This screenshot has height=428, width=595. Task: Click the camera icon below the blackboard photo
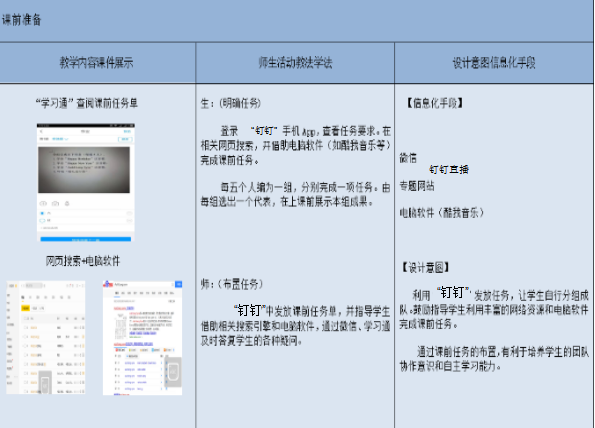(55, 204)
